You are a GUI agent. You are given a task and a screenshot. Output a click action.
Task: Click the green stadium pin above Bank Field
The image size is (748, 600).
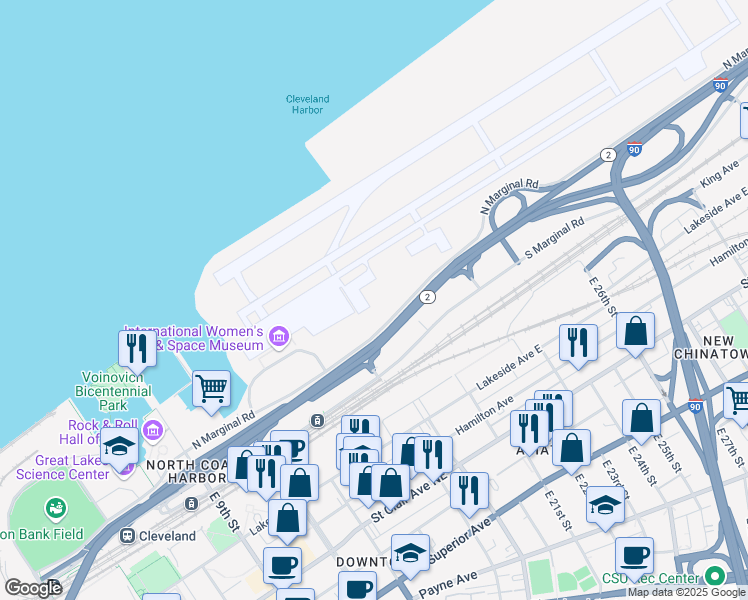tap(56, 508)
